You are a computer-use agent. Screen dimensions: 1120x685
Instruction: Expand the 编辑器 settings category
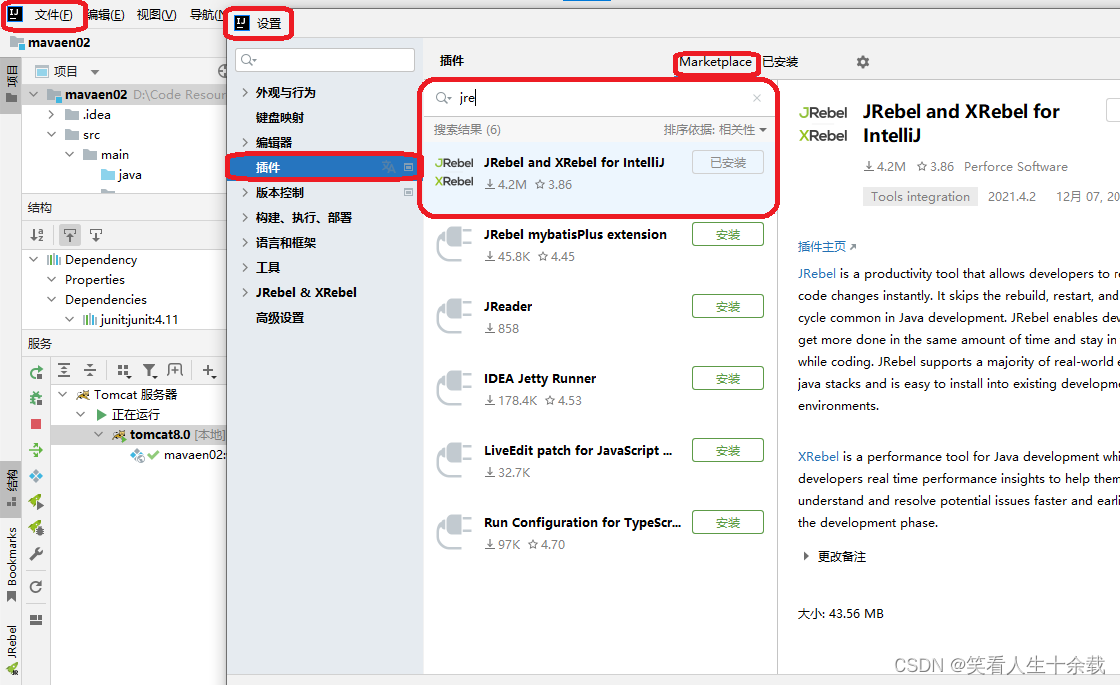245,142
